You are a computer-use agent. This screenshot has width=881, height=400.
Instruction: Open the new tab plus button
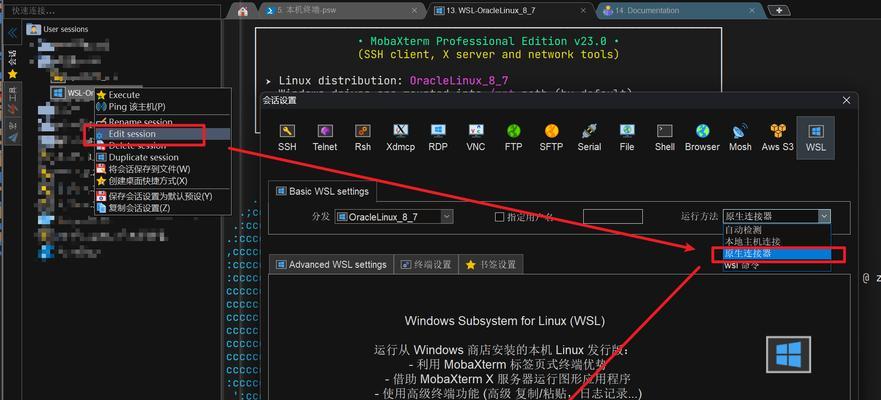point(779,10)
